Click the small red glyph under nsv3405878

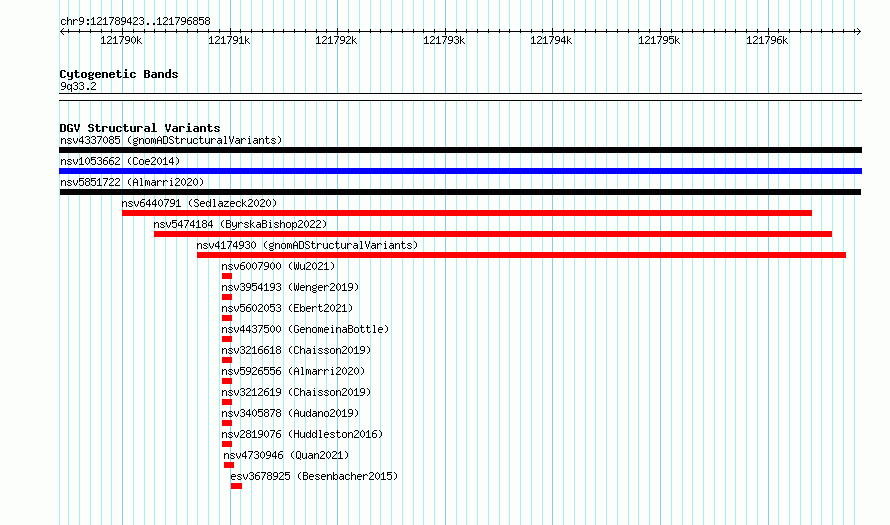point(227,423)
